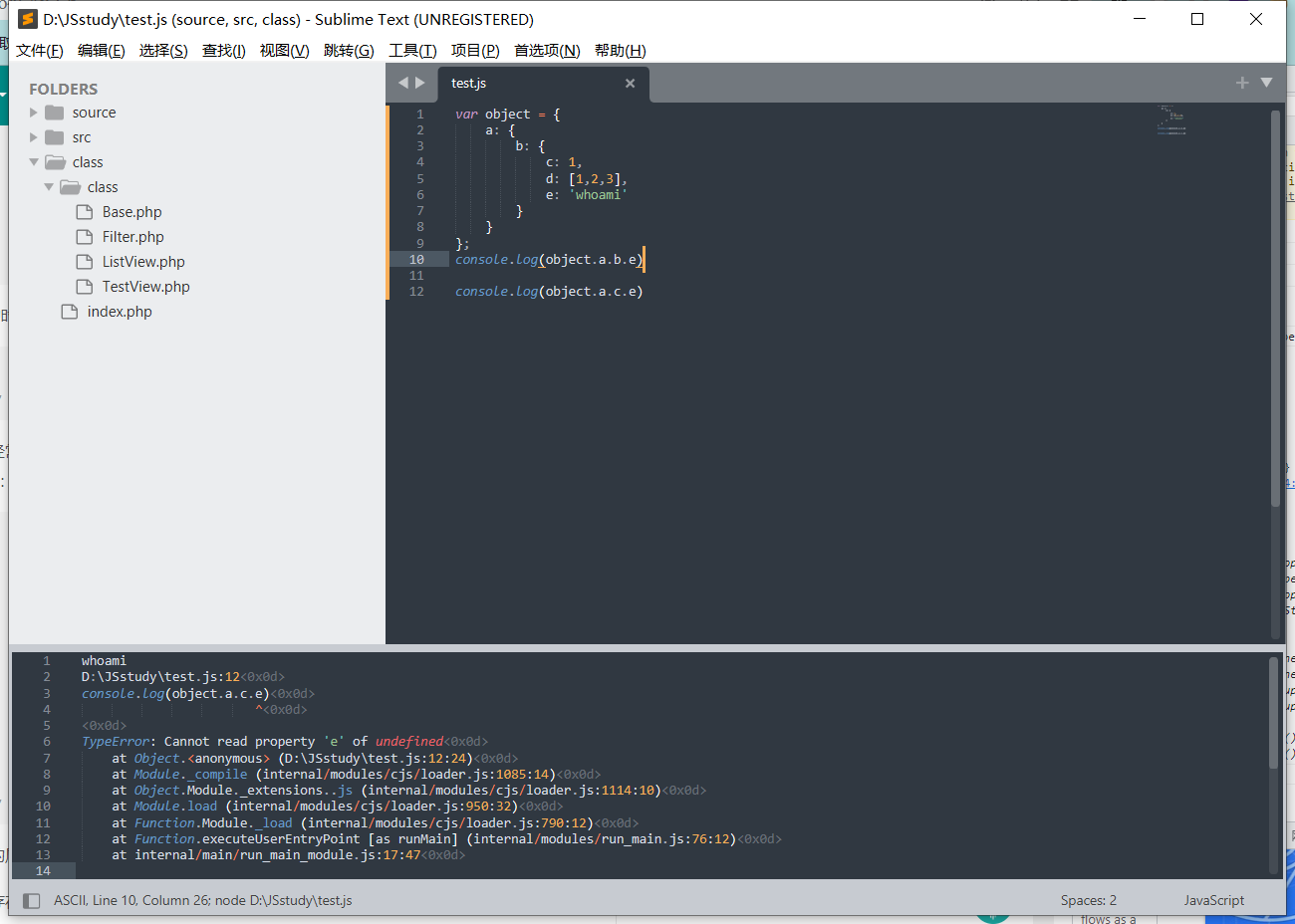Click the new tab plus icon

(x=1242, y=83)
